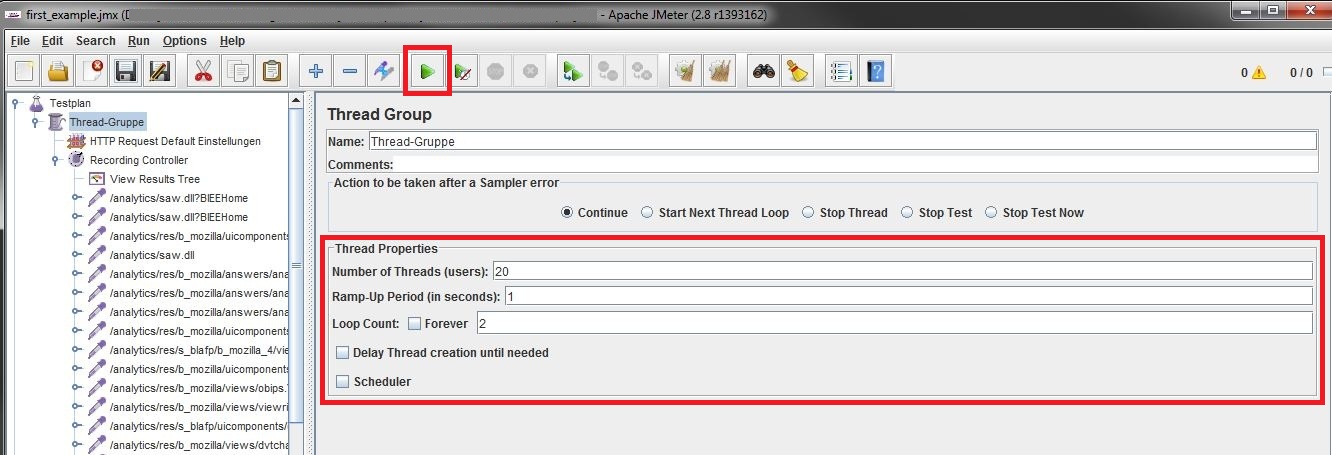
Task: Collapse all tree nodes with minus icon
Action: pos(349,71)
